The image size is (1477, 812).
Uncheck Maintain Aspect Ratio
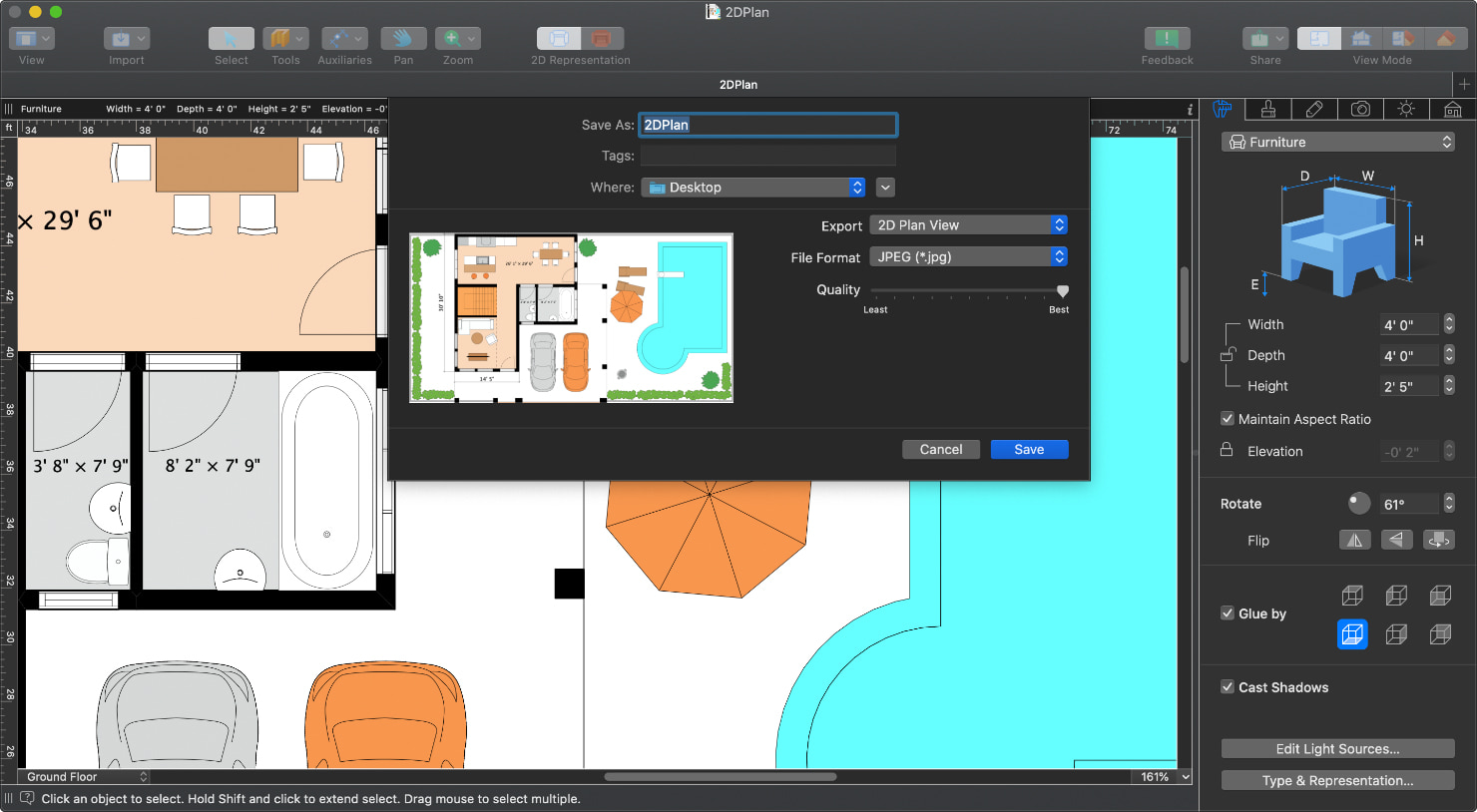[x=1228, y=419]
